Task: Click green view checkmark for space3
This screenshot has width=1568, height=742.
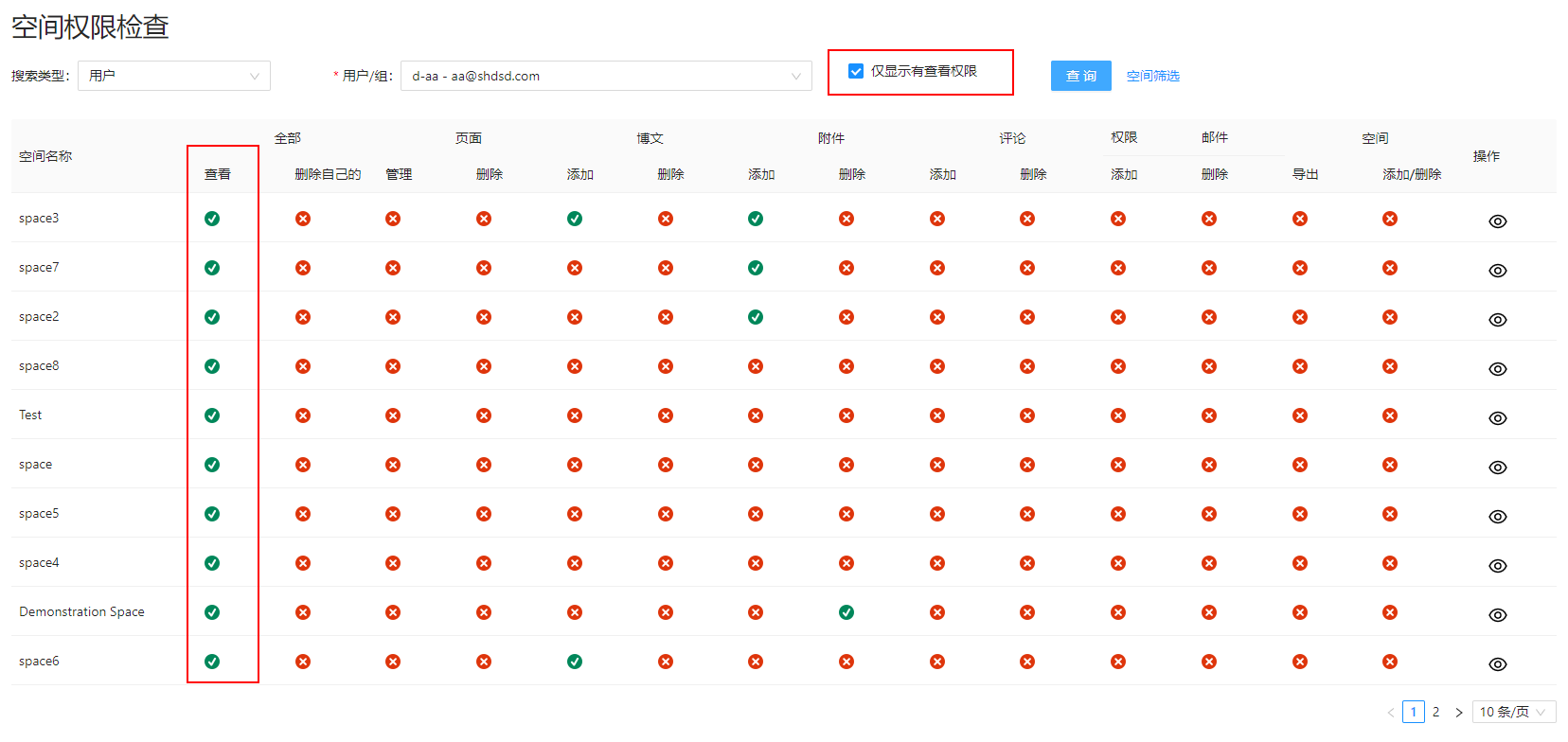Action: pyautogui.click(x=212, y=219)
